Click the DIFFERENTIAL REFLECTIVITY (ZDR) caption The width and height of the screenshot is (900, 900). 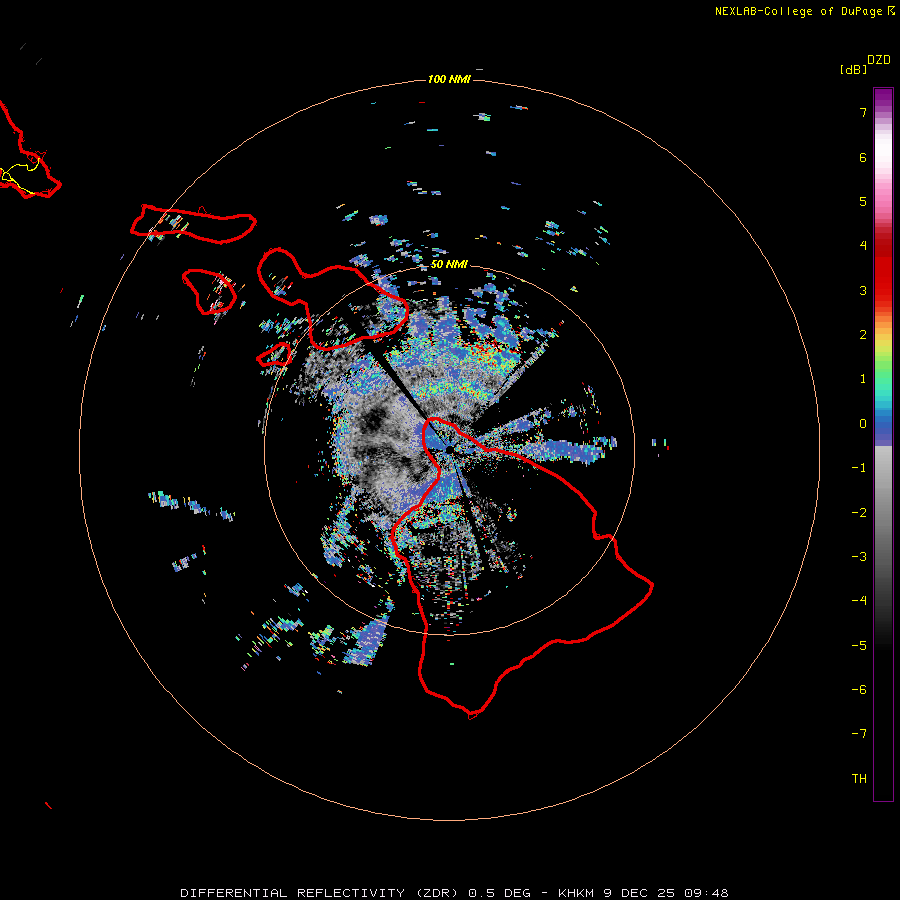(x=318, y=893)
